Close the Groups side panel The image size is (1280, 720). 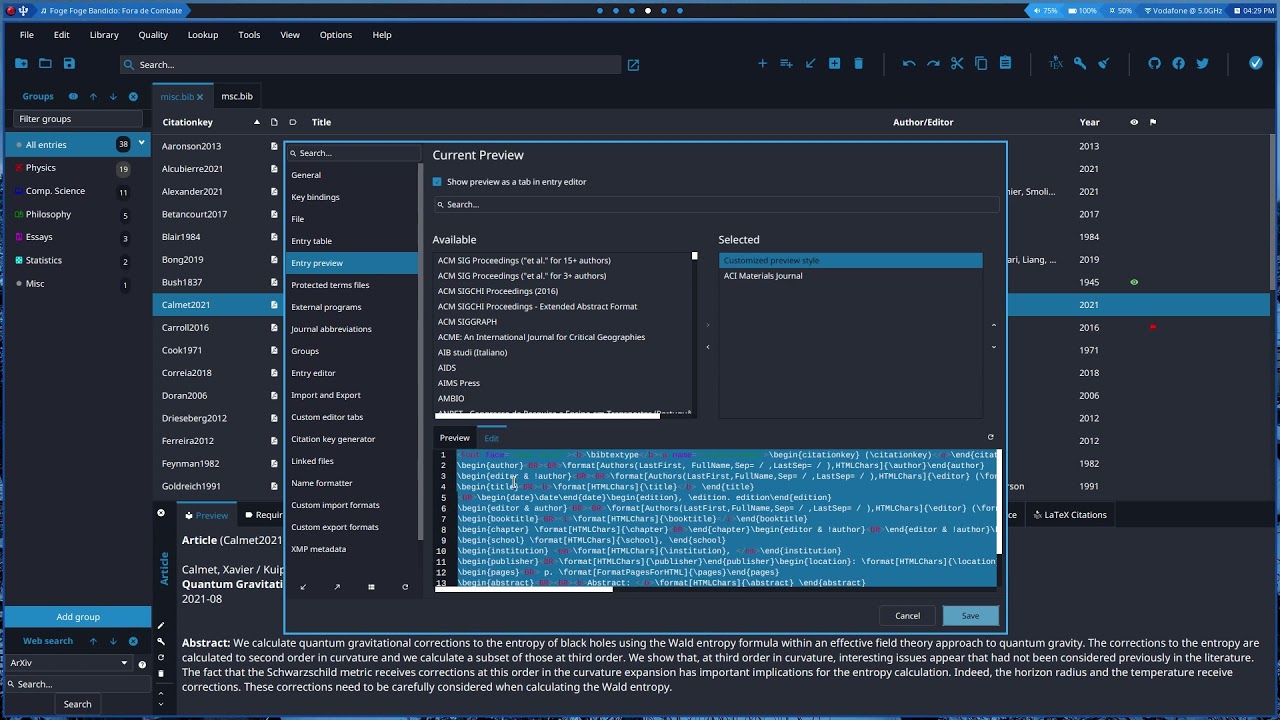pos(133,97)
